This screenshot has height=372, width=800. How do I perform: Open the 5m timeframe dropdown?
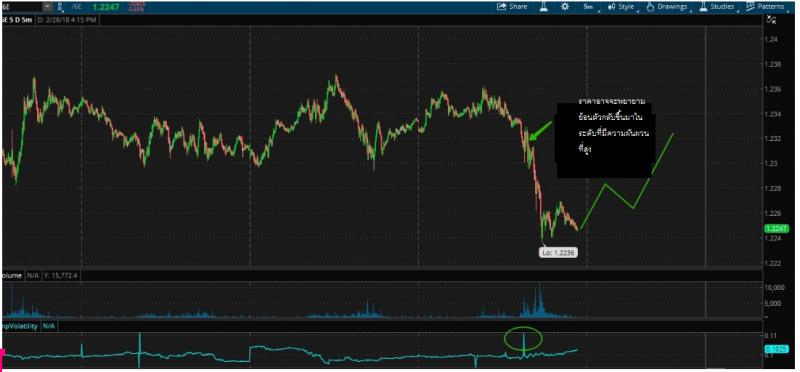[x=589, y=7]
